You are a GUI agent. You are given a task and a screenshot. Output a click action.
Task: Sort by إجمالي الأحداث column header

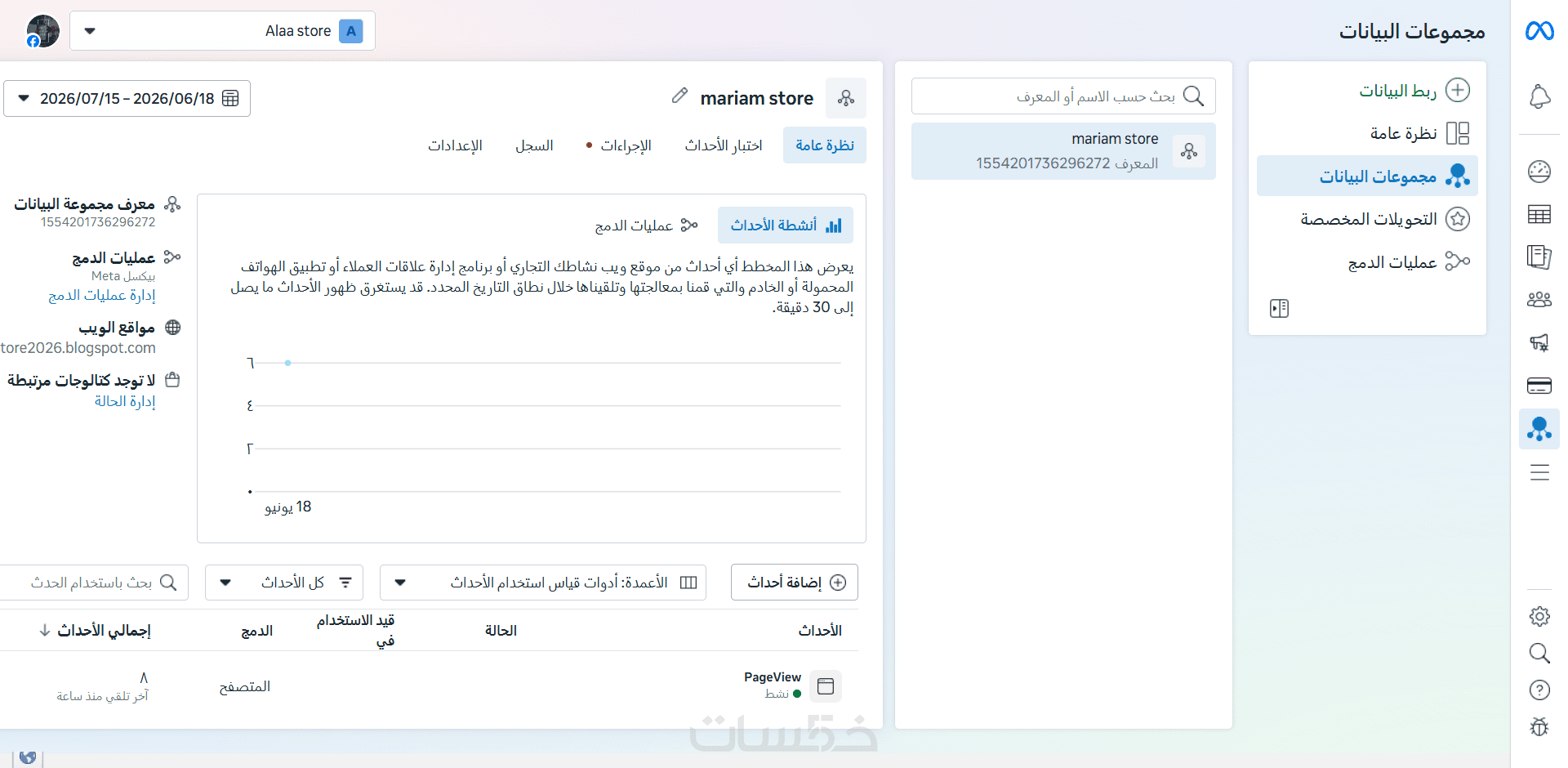tap(96, 631)
